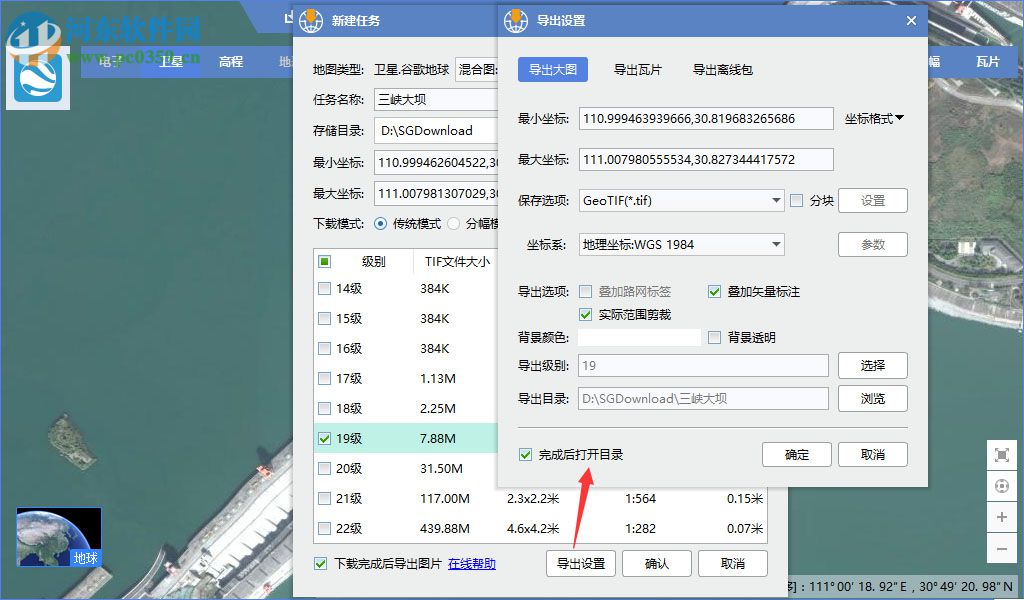Click the 浏览 button to change export directory
1024x600 pixels.
point(872,398)
